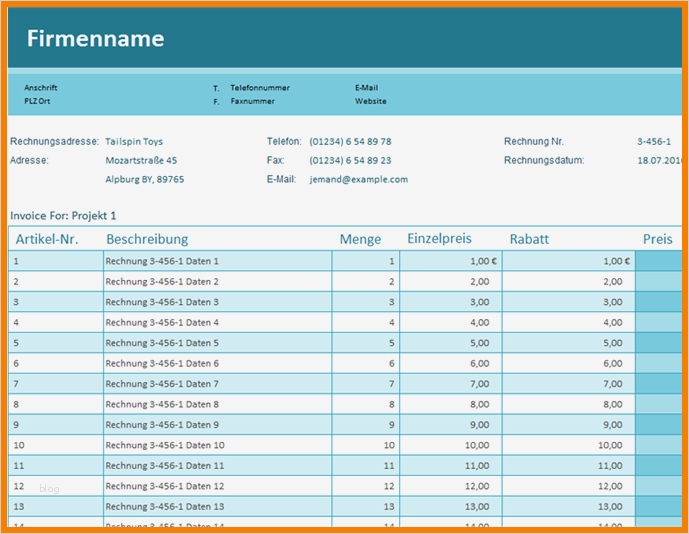Select the Artikel-Nr. column header
Image resolution: width=689 pixels, height=534 pixels.
pos(47,239)
